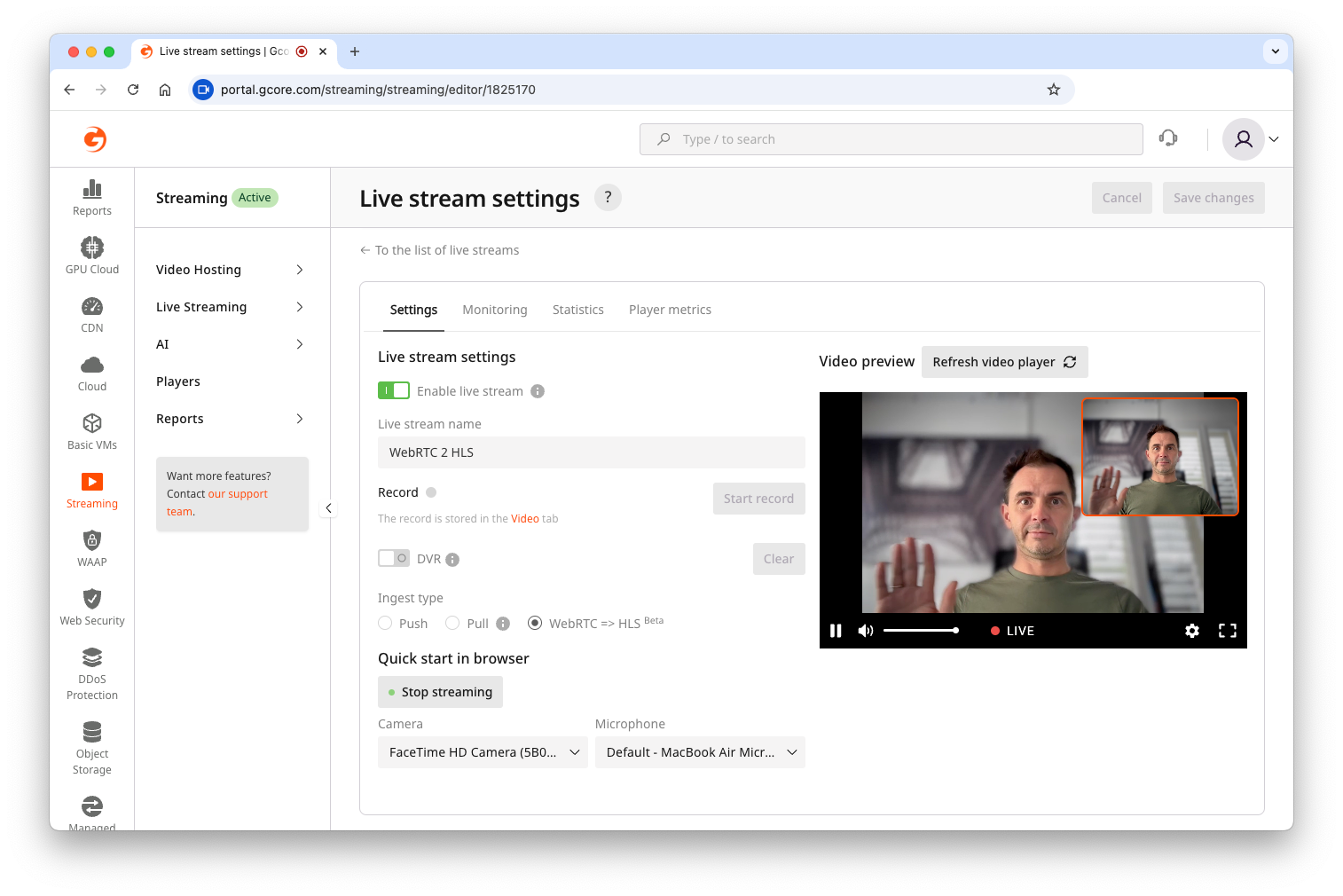The height and width of the screenshot is (896, 1343).
Task: Toggle Enable live stream switch
Action: 394,390
